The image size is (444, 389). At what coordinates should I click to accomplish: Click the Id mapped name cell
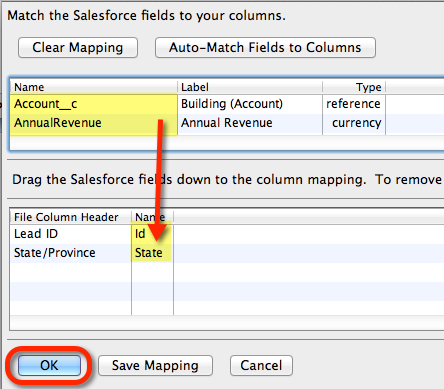click(152, 234)
